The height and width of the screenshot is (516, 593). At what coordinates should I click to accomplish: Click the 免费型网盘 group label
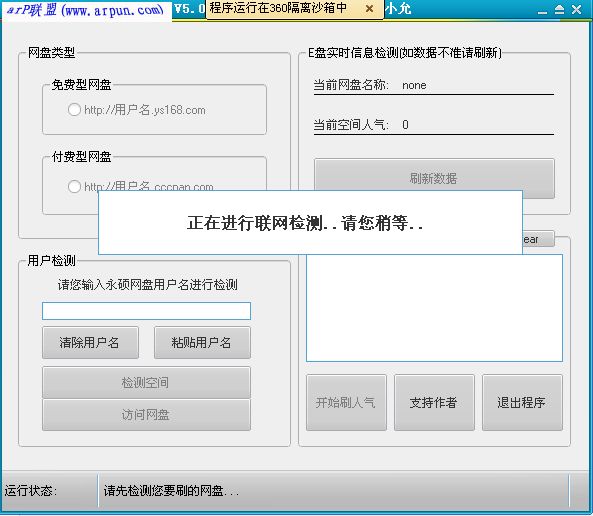81,85
